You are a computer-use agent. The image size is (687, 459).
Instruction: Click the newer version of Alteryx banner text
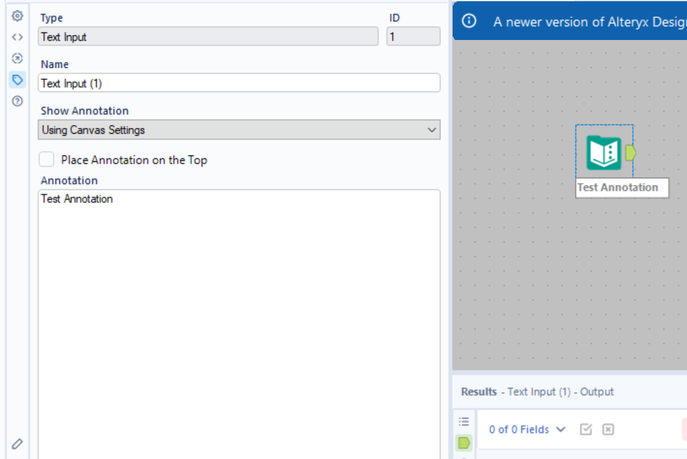click(x=590, y=22)
